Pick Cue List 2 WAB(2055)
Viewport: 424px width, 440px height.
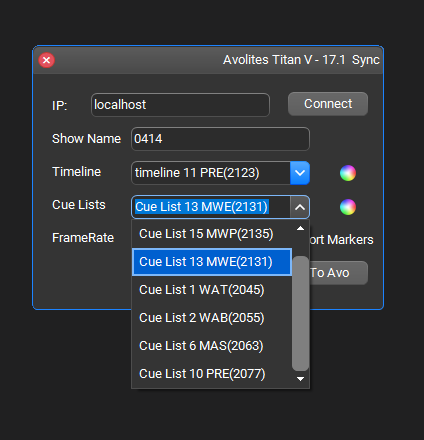pyautogui.click(x=212, y=318)
